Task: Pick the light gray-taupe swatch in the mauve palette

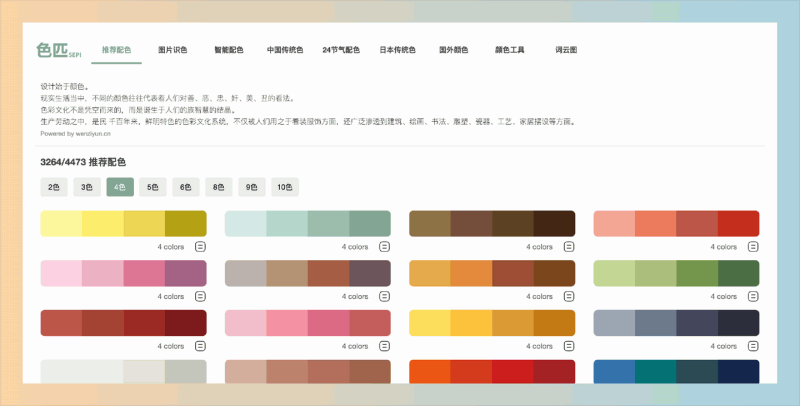Action: (245, 273)
